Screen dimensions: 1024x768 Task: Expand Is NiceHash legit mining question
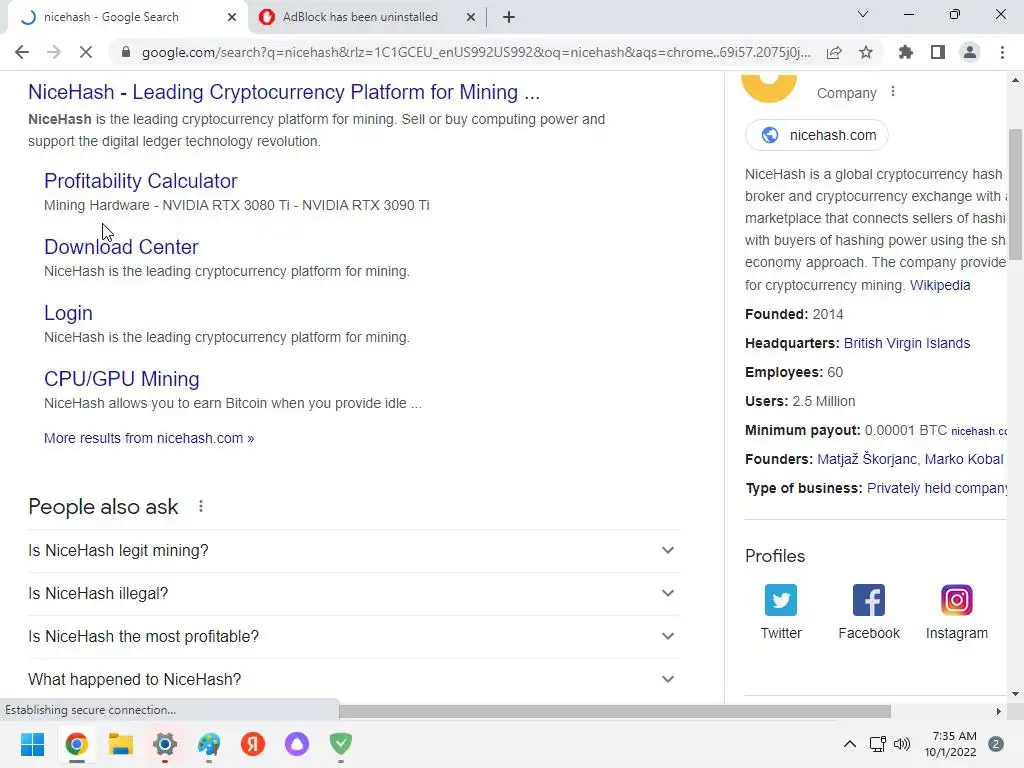[x=354, y=551]
